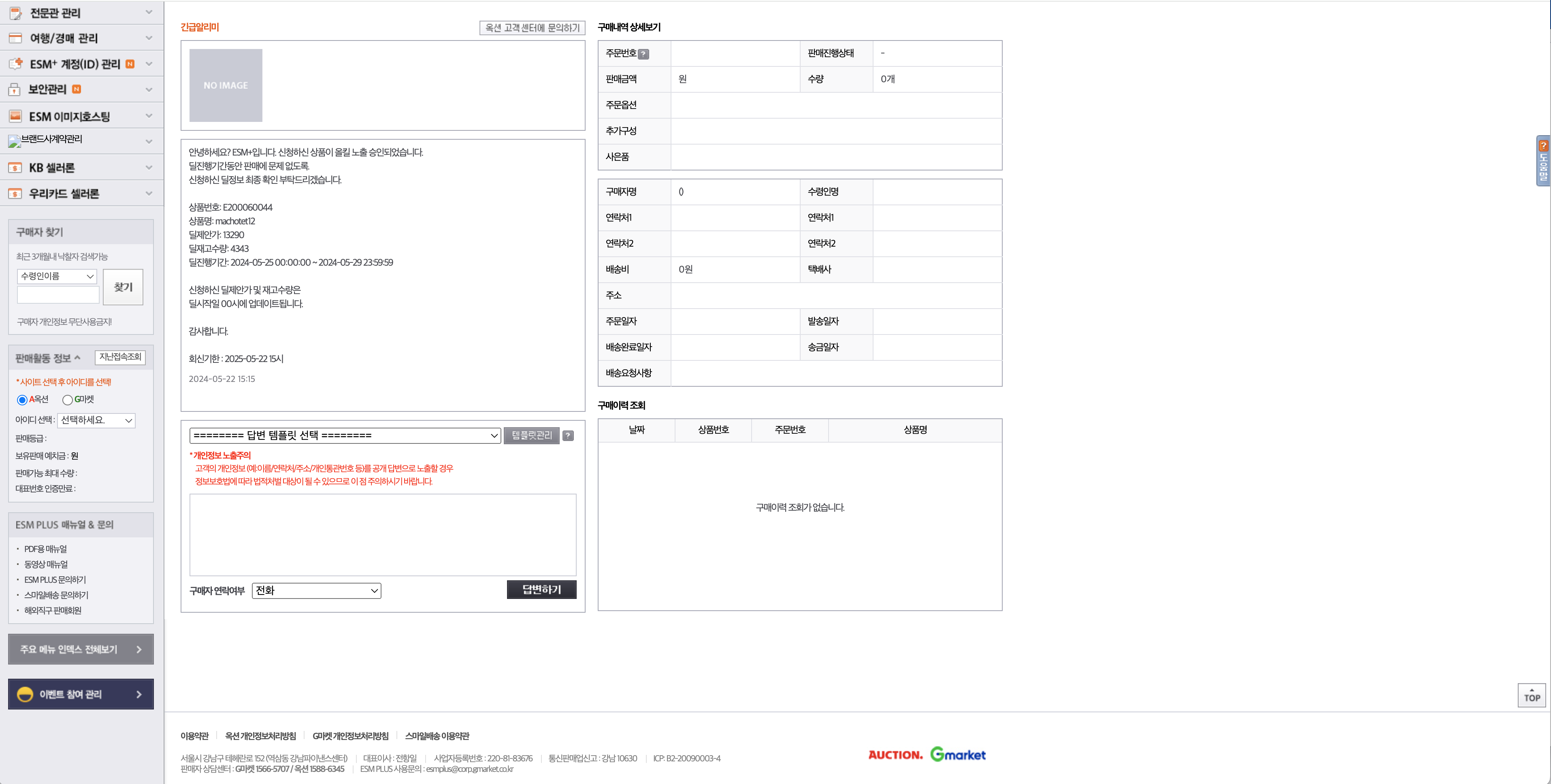Click the ESM 이미지호스팅 picture icon

pyautogui.click(x=16, y=115)
